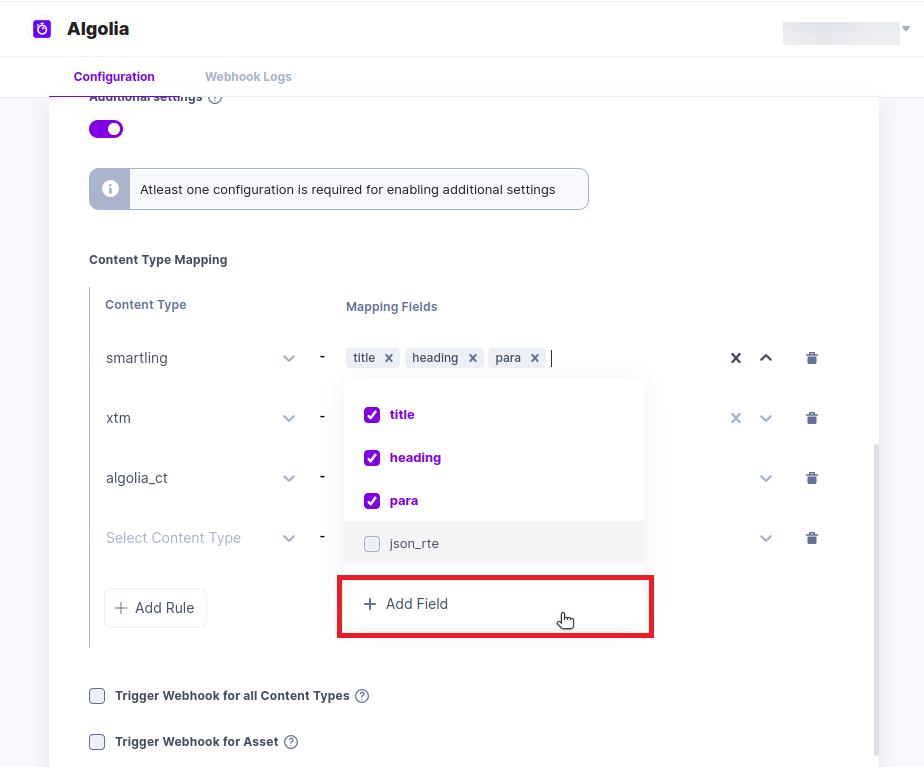Screen dimensions: 924x767
Task: Click the Additional settings help icon
Action: click(215, 98)
